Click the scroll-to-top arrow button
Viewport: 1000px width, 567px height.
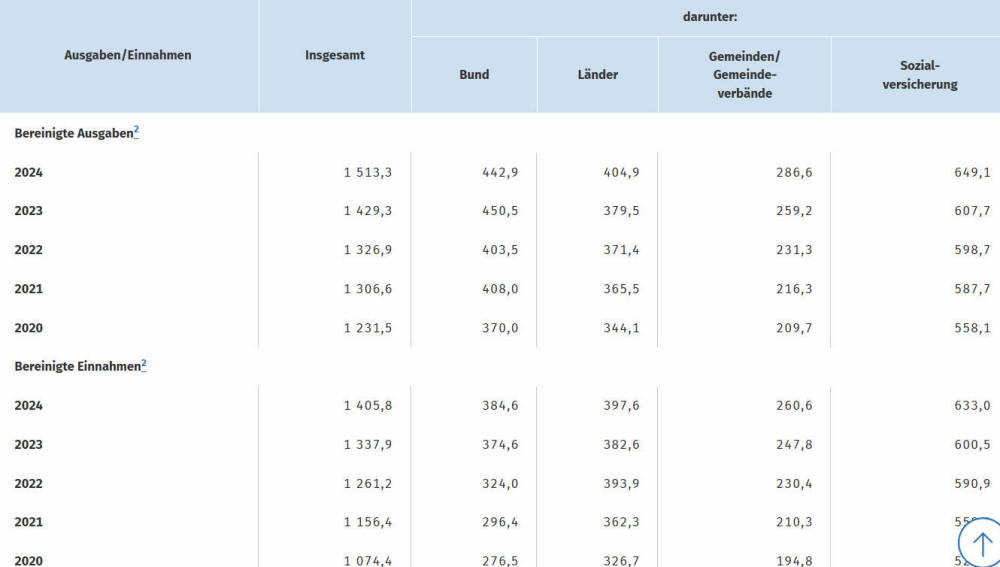pyautogui.click(x=981, y=544)
